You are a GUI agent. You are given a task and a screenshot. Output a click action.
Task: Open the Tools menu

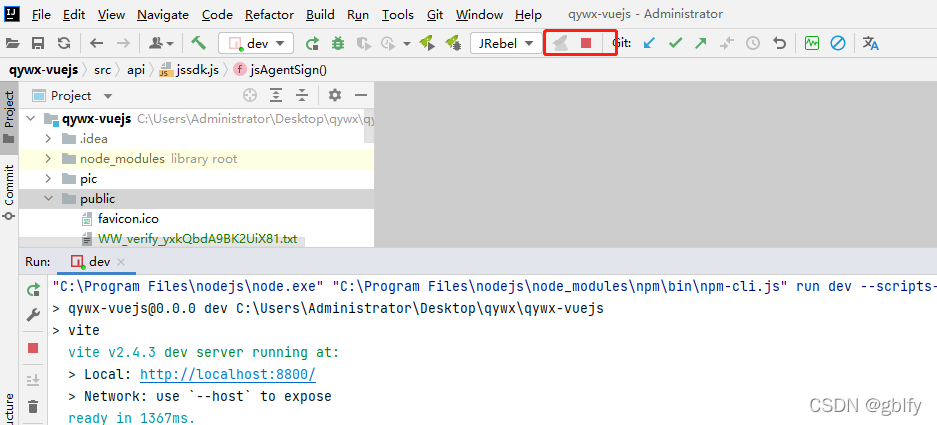click(x=398, y=14)
